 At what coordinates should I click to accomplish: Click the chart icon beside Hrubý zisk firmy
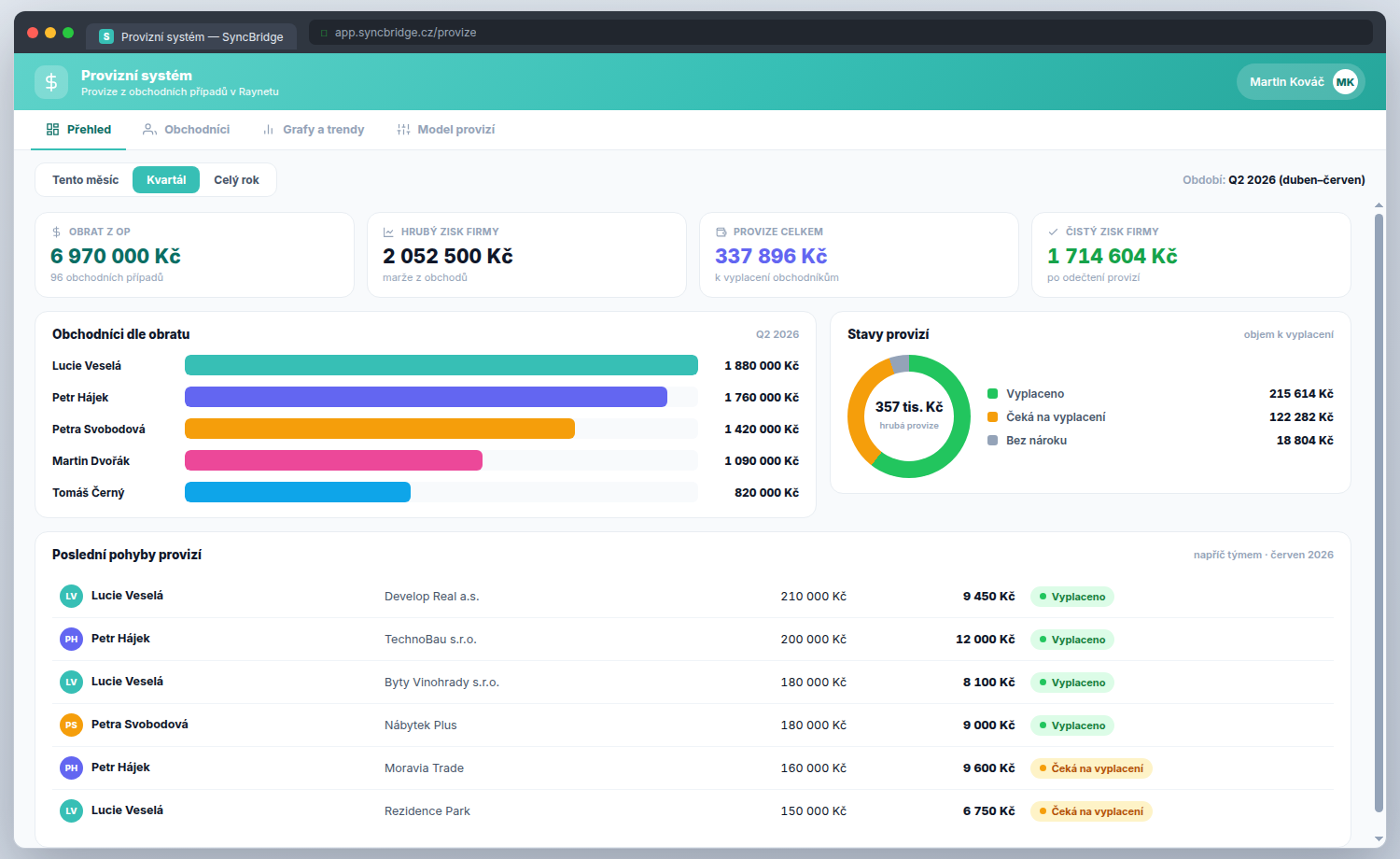click(388, 232)
